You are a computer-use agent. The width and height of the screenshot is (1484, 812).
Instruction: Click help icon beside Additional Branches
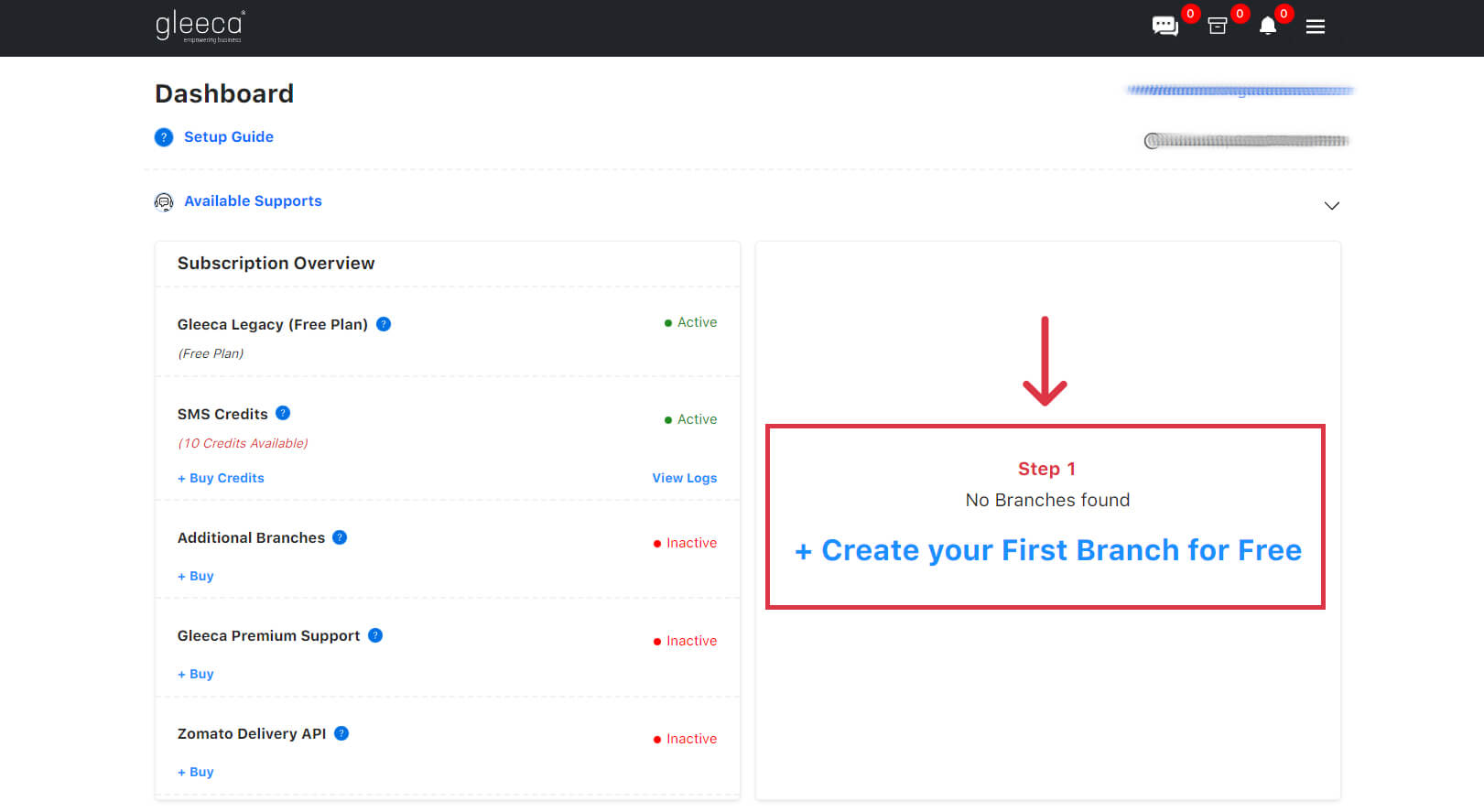click(x=340, y=537)
